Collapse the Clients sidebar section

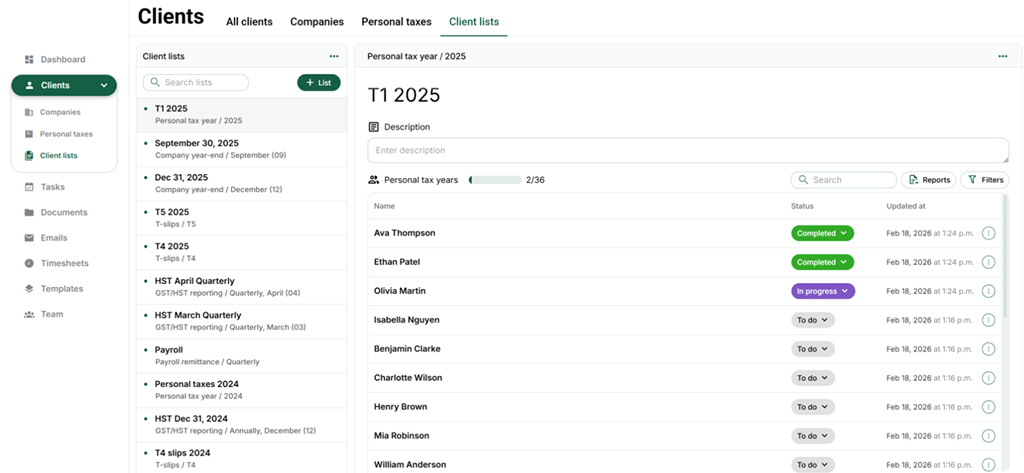pyautogui.click(x=104, y=86)
